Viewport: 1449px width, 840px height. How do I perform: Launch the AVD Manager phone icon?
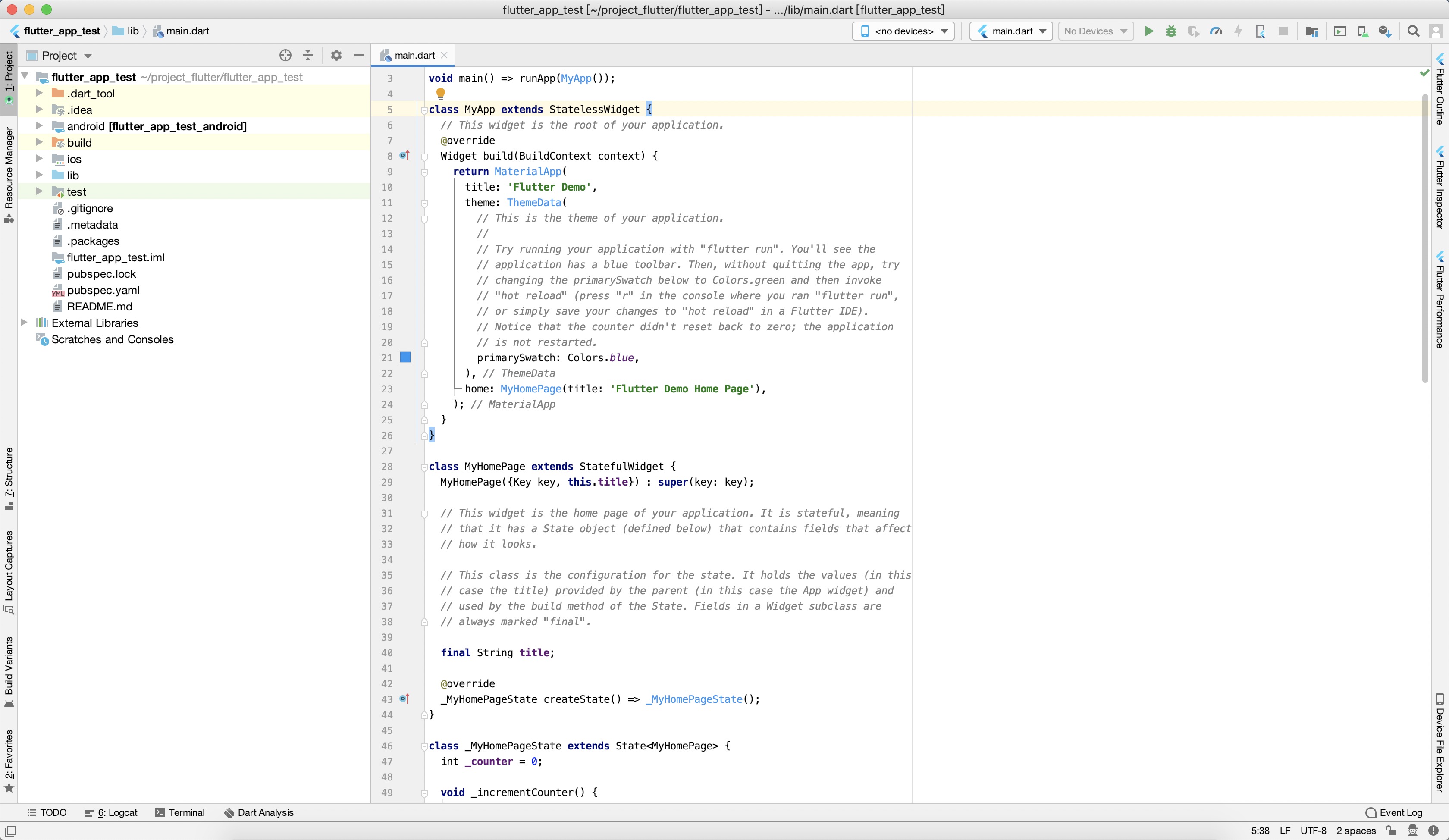point(1363,31)
